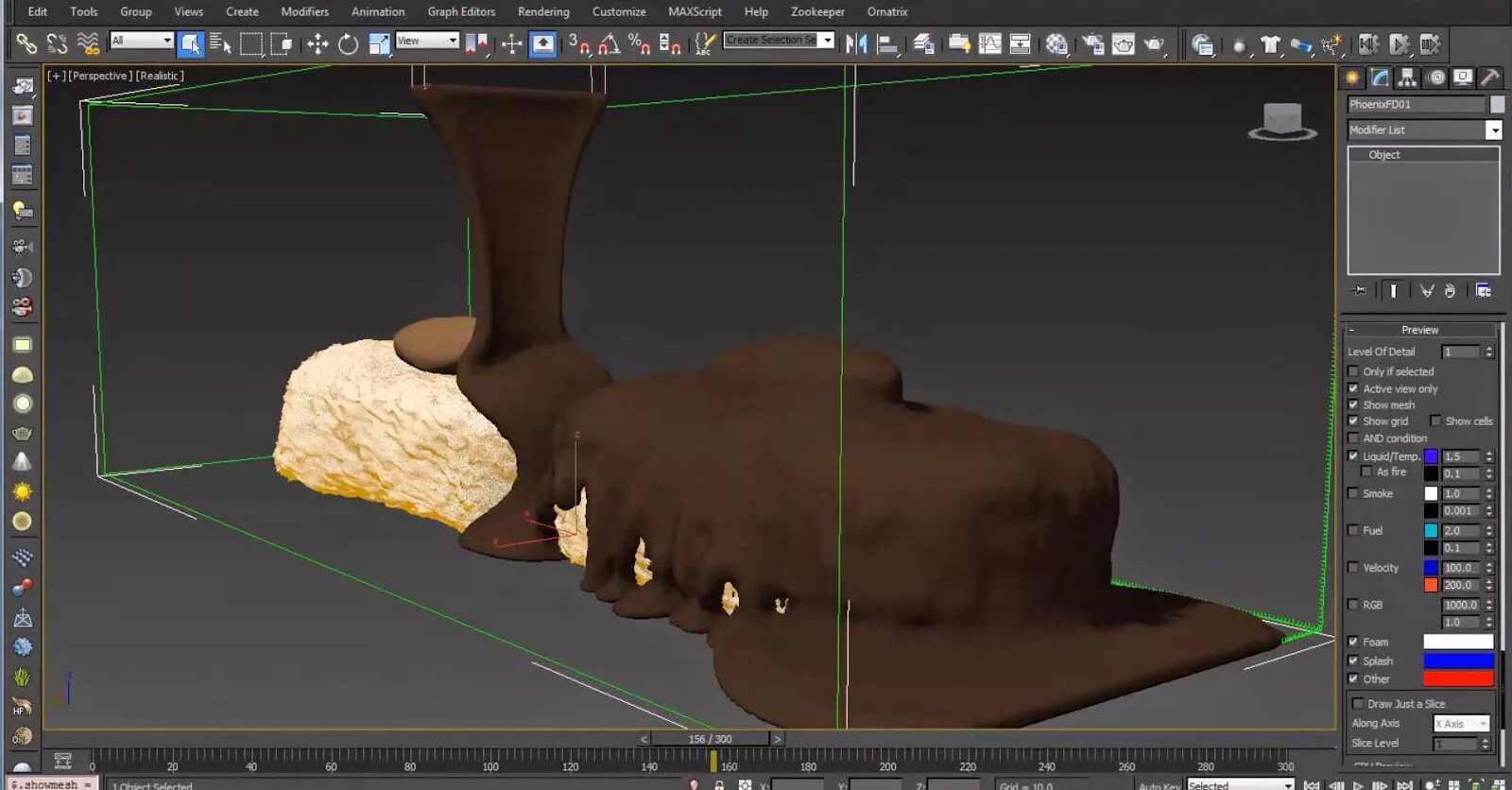This screenshot has height=790, width=1512.
Task: Enable the Smoke preview checkbox
Action: 1353,493
